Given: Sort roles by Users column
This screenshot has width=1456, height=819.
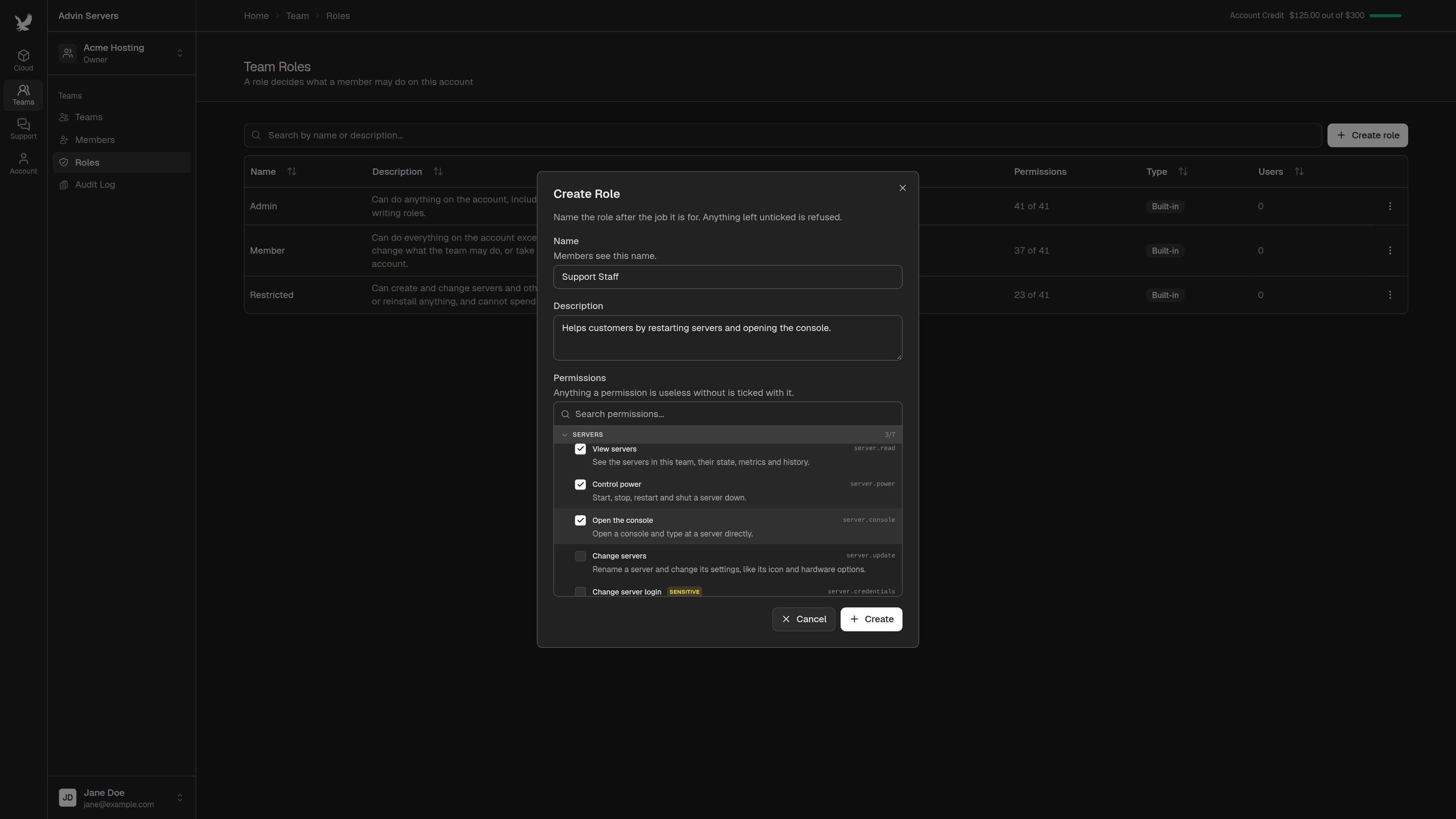Looking at the screenshot, I should pos(1299,171).
